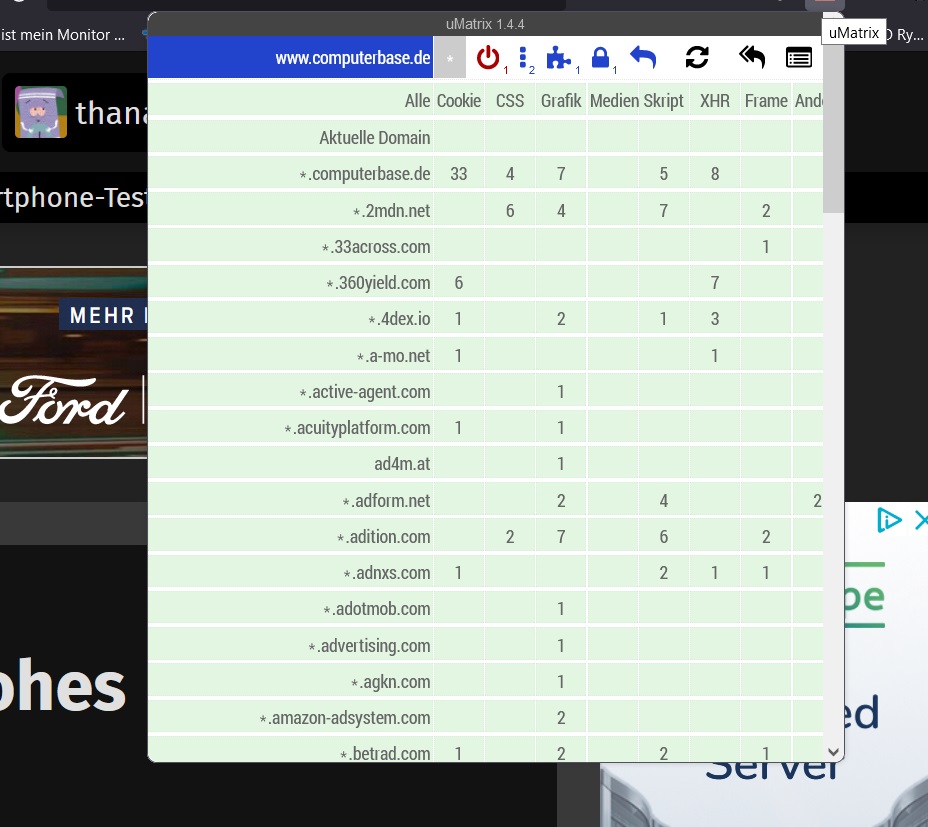
Task: Open the Ford banner ad on page
Action: [73, 362]
